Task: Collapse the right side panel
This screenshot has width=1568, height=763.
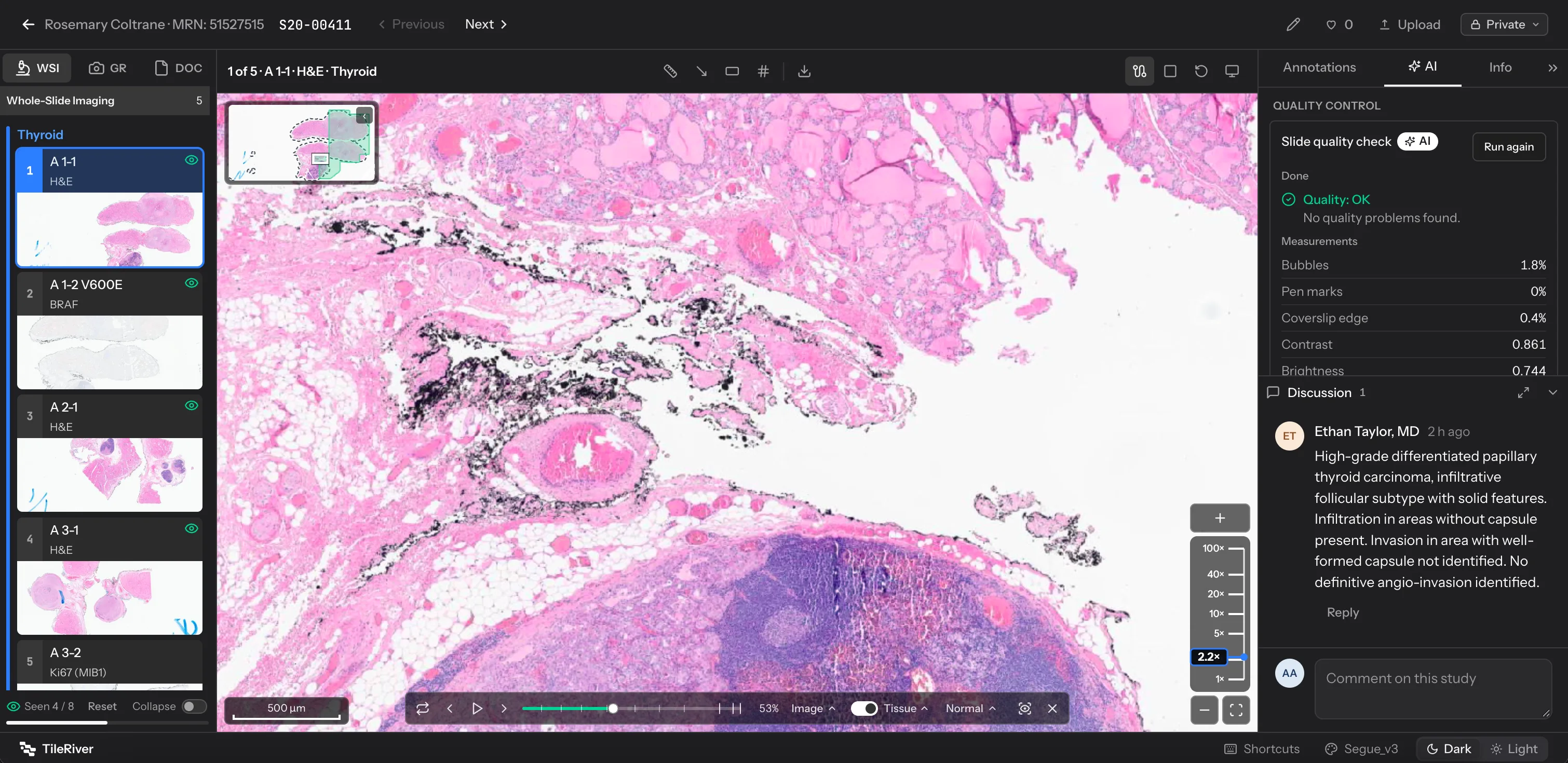Action: point(1553,67)
